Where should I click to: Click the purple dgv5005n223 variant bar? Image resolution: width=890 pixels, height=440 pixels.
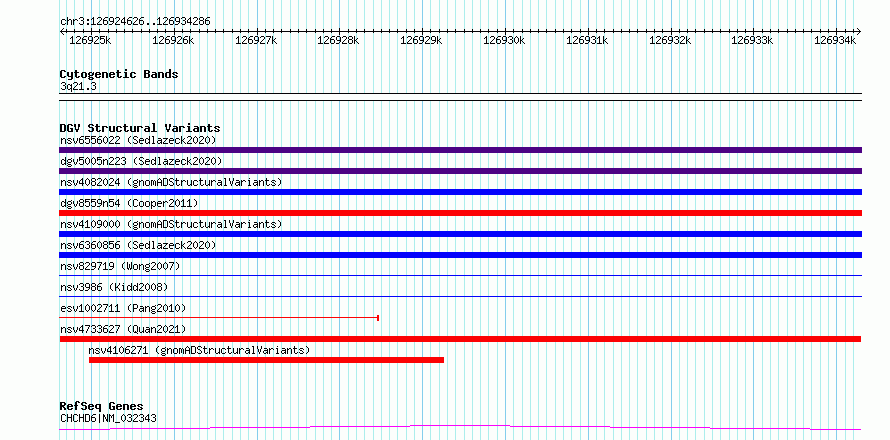tap(460, 171)
